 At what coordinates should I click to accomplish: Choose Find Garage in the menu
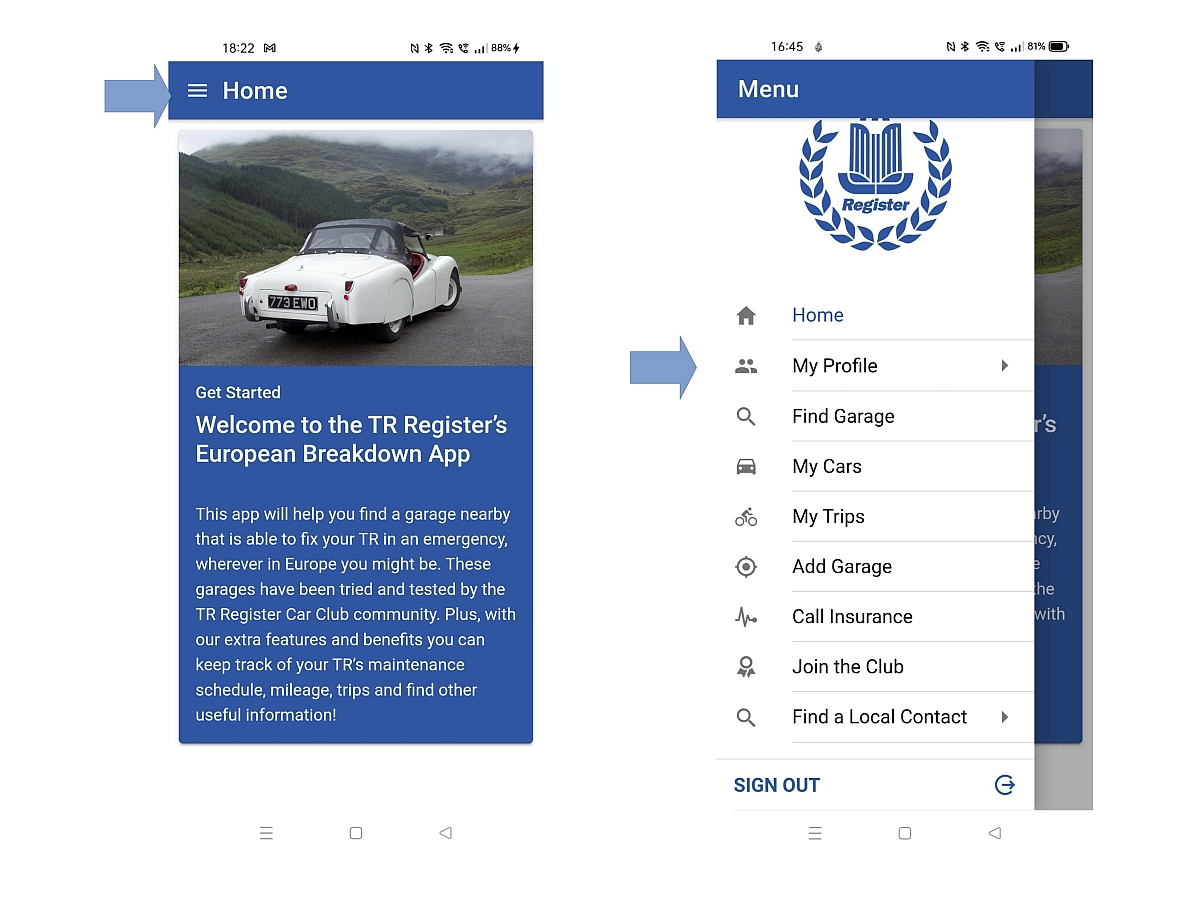click(x=843, y=416)
